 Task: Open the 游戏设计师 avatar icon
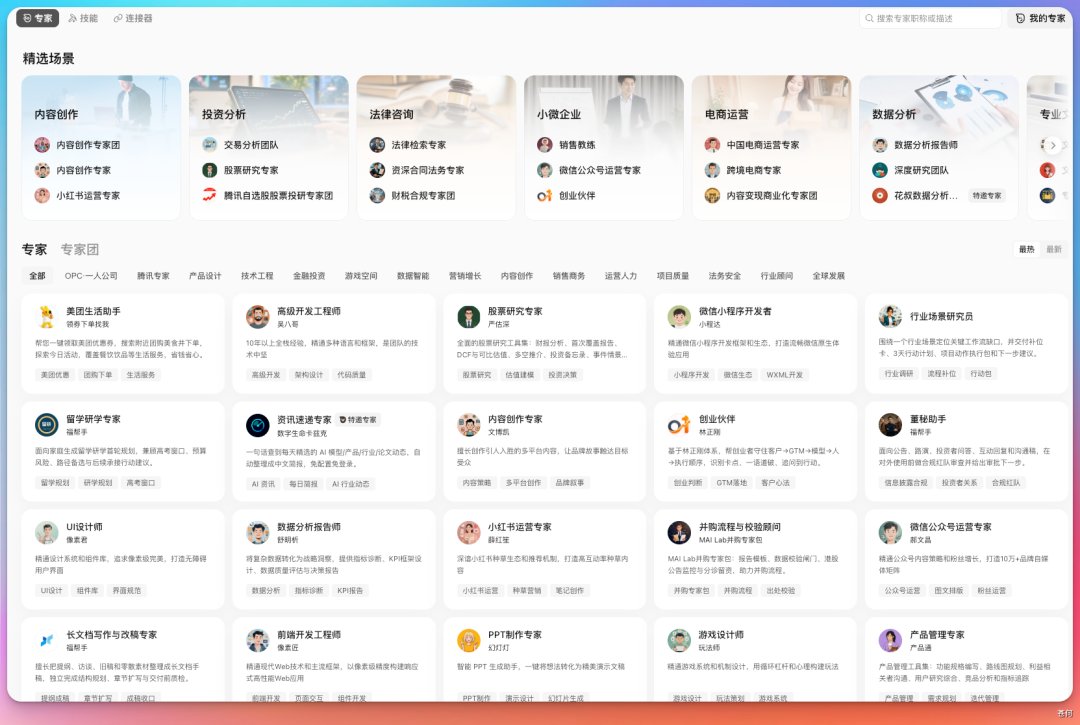[679, 640]
